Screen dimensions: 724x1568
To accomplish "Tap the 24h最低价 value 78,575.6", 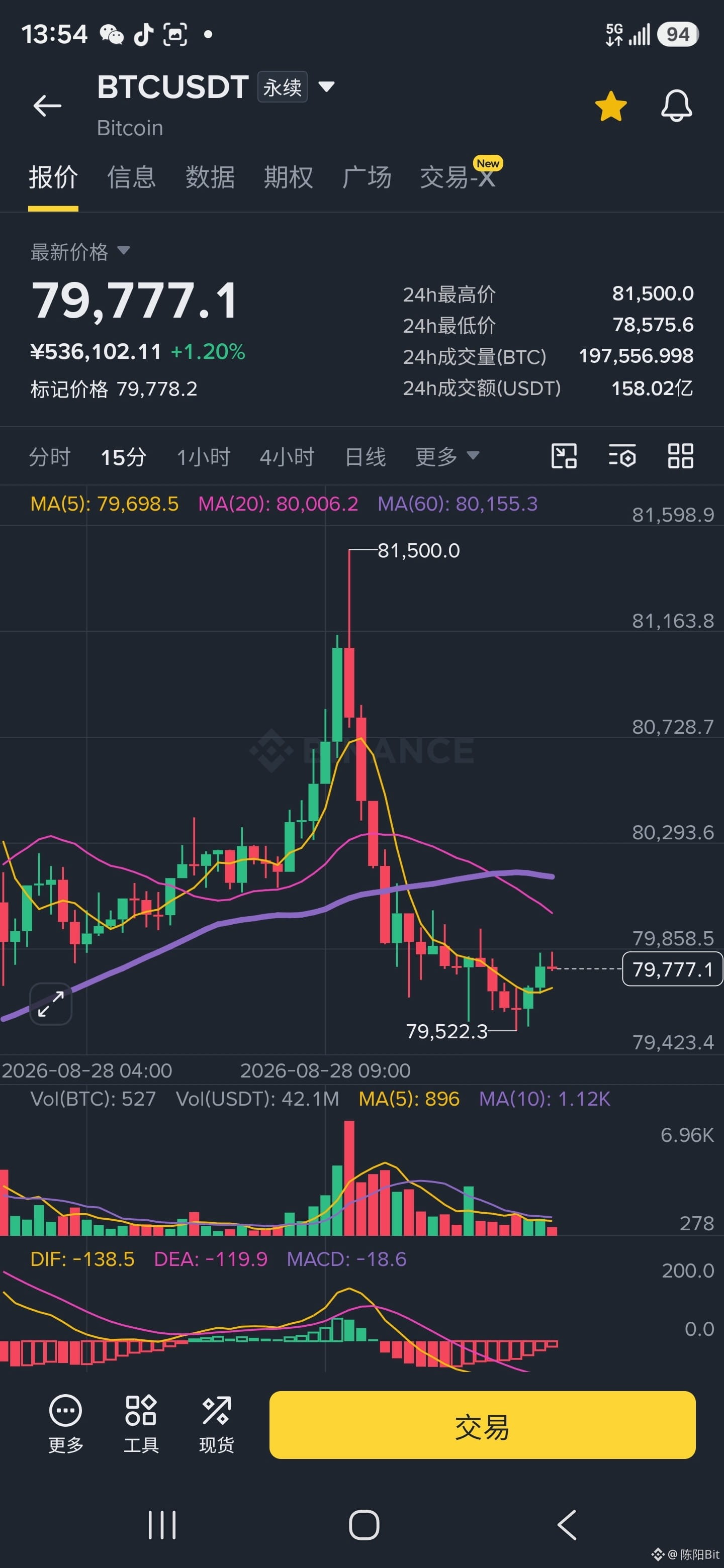I will click(653, 325).
